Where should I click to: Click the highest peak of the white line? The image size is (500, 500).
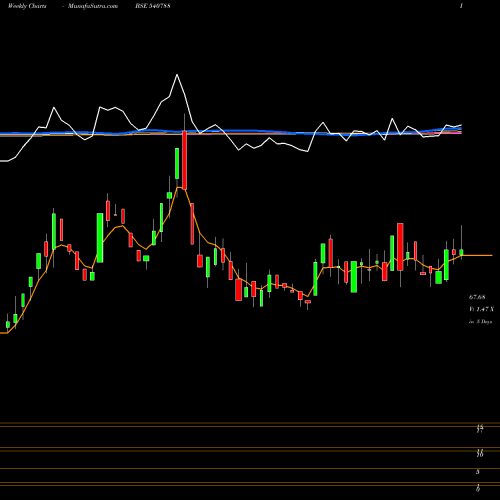tap(177, 75)
